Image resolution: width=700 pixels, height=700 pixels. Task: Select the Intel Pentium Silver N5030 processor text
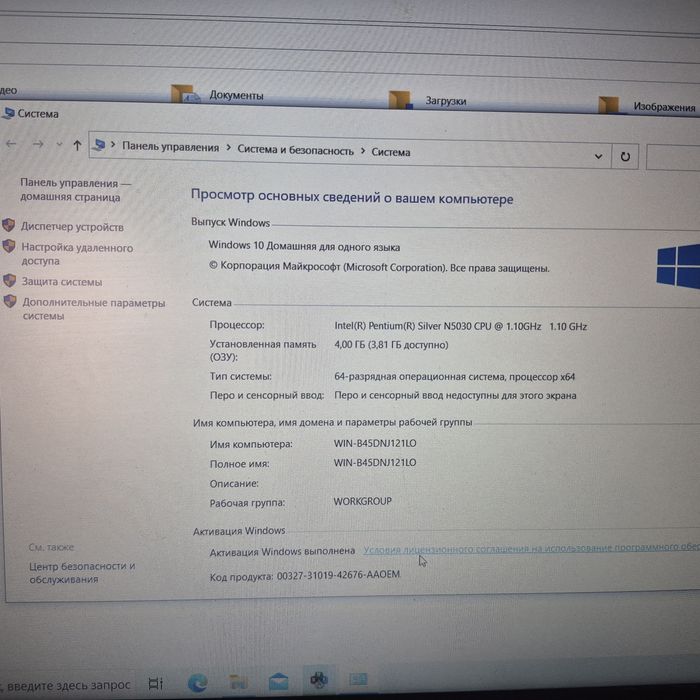click(x=460, y=326)
